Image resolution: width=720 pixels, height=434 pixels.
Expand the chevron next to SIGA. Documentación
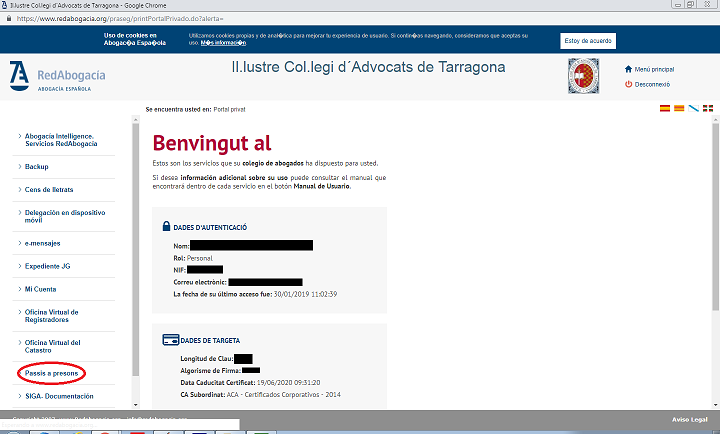20,396
